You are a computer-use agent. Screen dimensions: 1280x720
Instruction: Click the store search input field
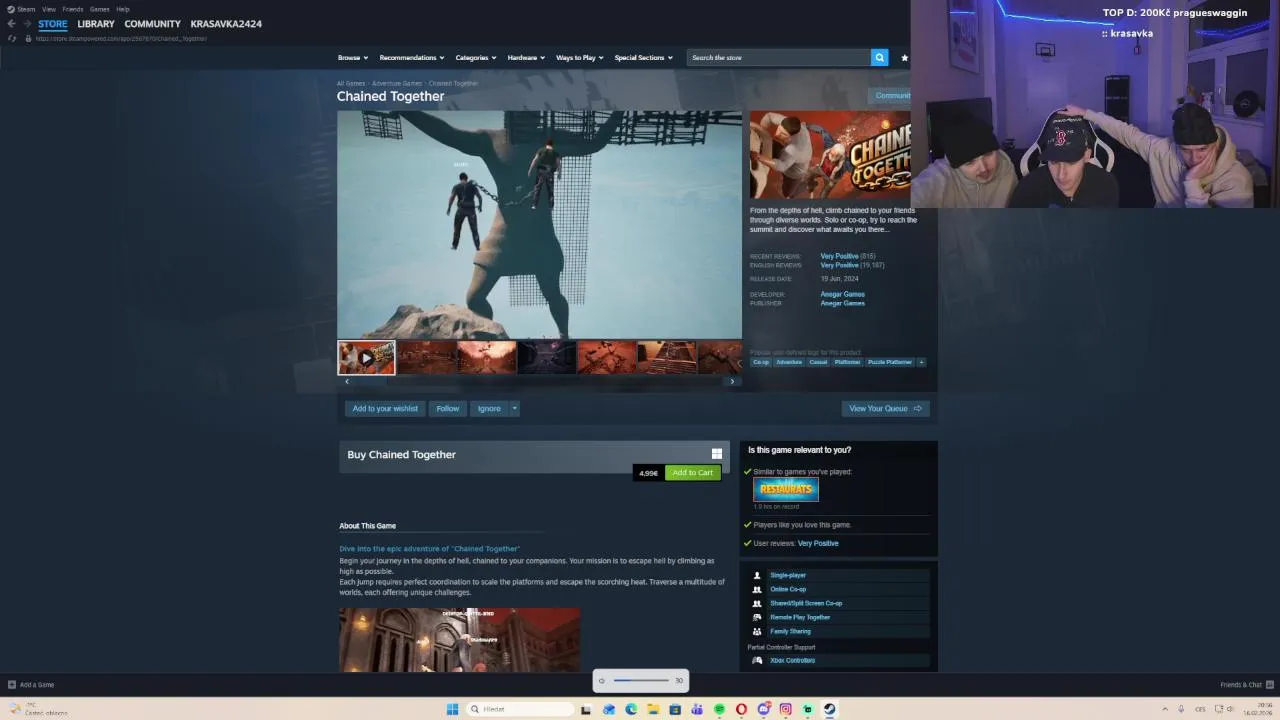tap(778, 58)
